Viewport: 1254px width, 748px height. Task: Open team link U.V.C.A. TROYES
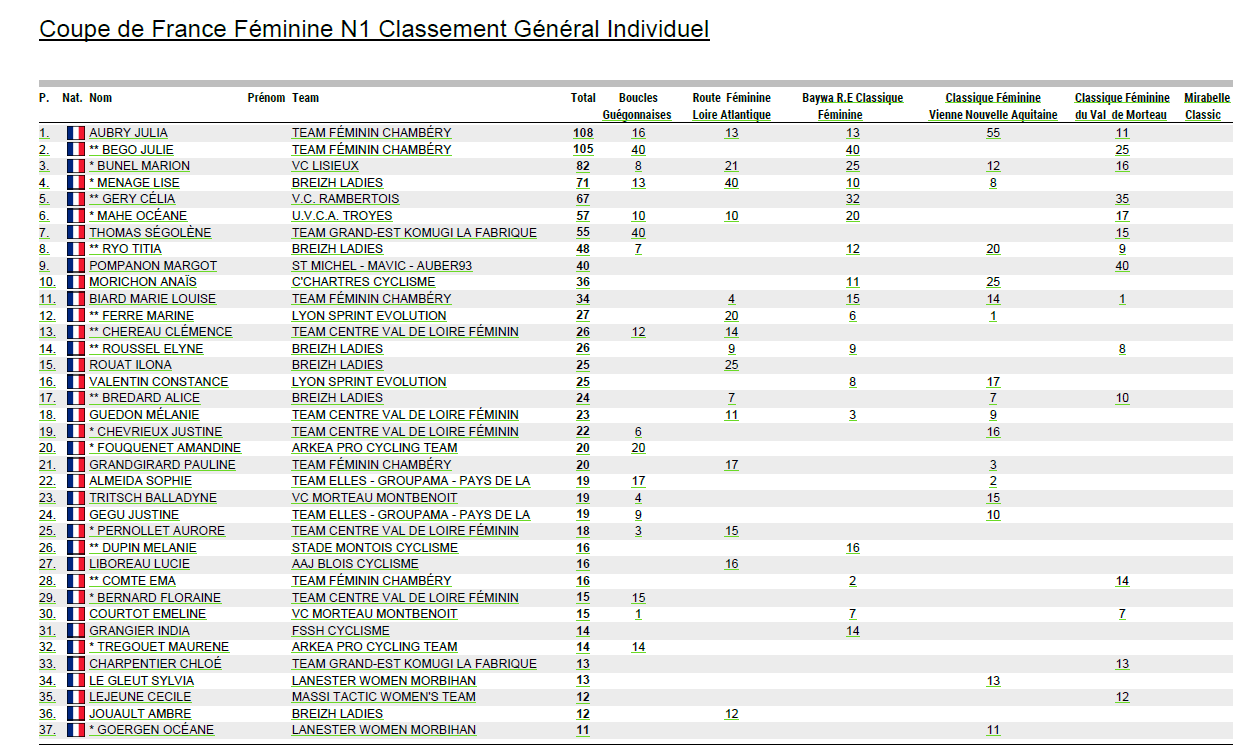point(342,216)
